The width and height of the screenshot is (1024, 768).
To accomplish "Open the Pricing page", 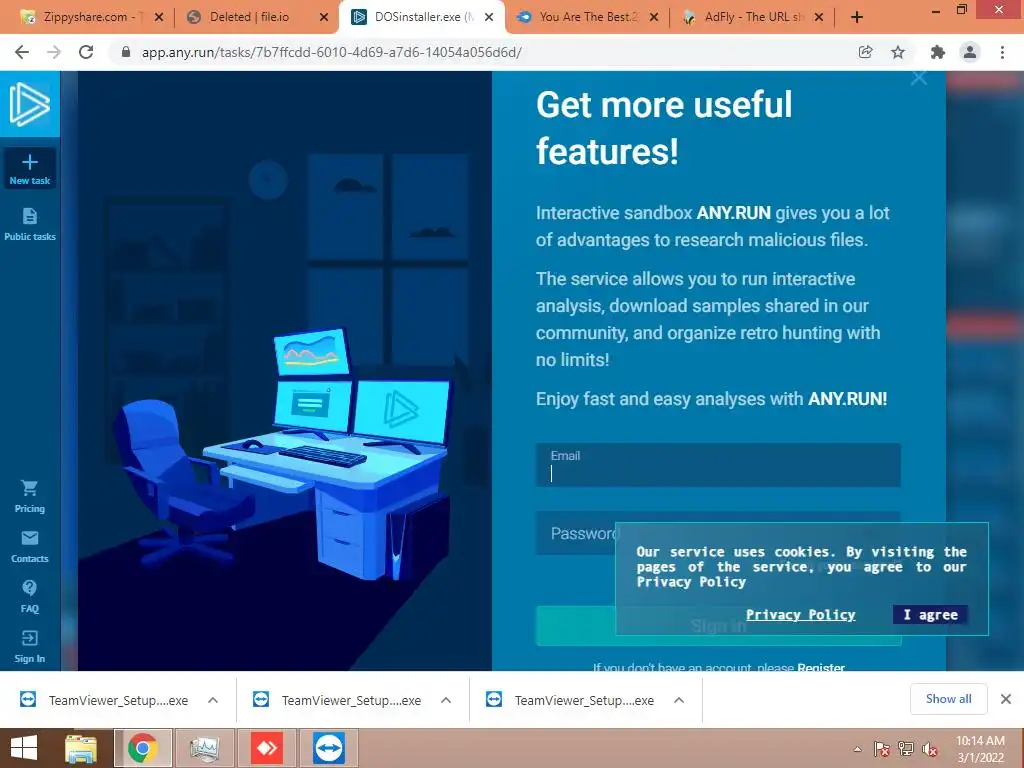I will point(29,496).
